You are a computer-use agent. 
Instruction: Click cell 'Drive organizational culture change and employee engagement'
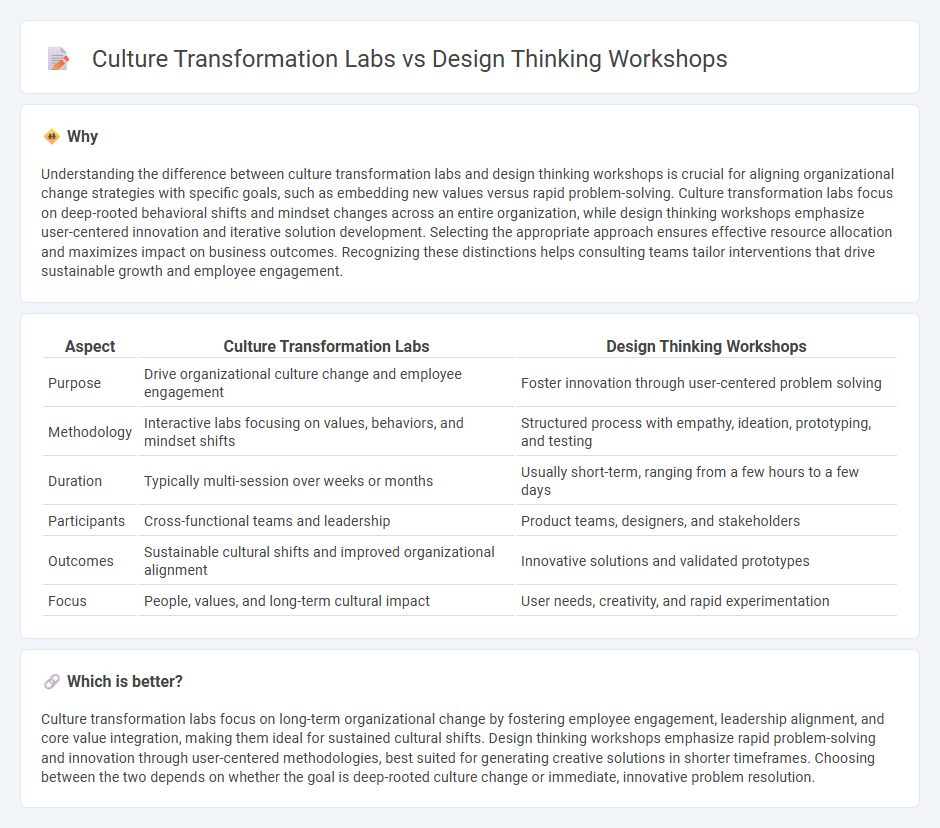(x=326, y=383)
